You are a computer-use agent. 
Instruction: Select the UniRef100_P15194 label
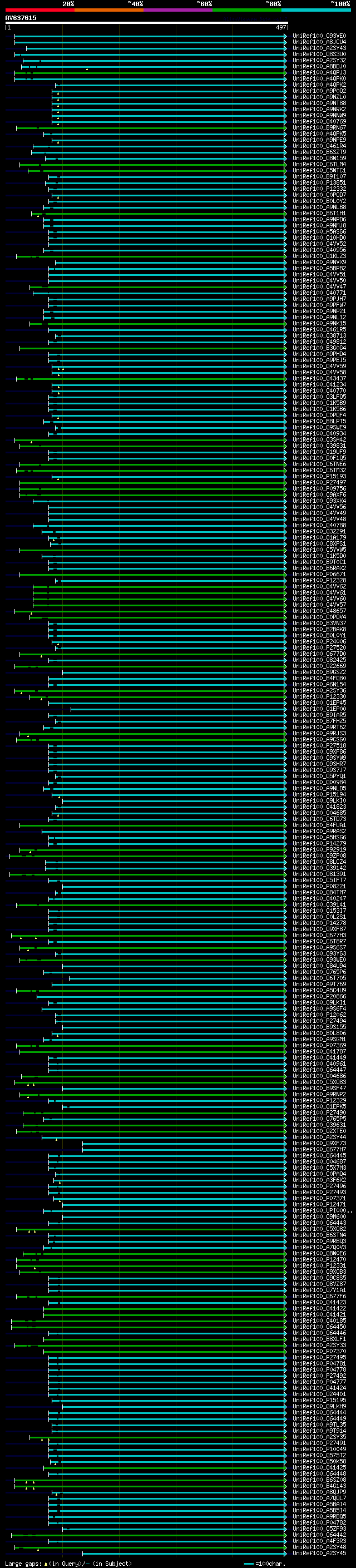(x=319, y=794)
